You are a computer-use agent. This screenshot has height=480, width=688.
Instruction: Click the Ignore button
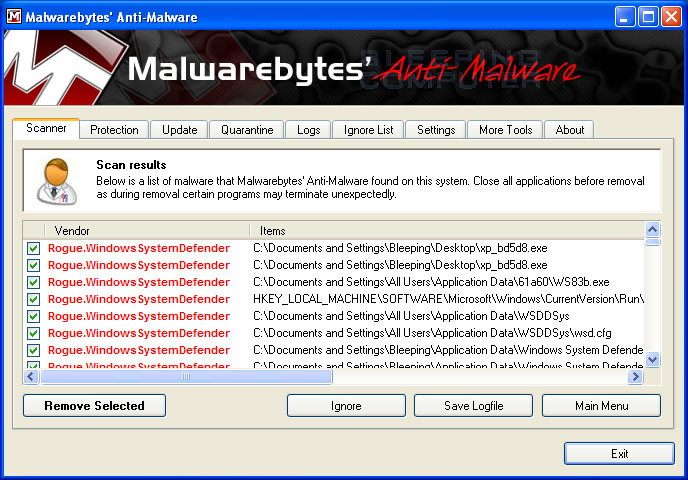[x=346, y=405]
